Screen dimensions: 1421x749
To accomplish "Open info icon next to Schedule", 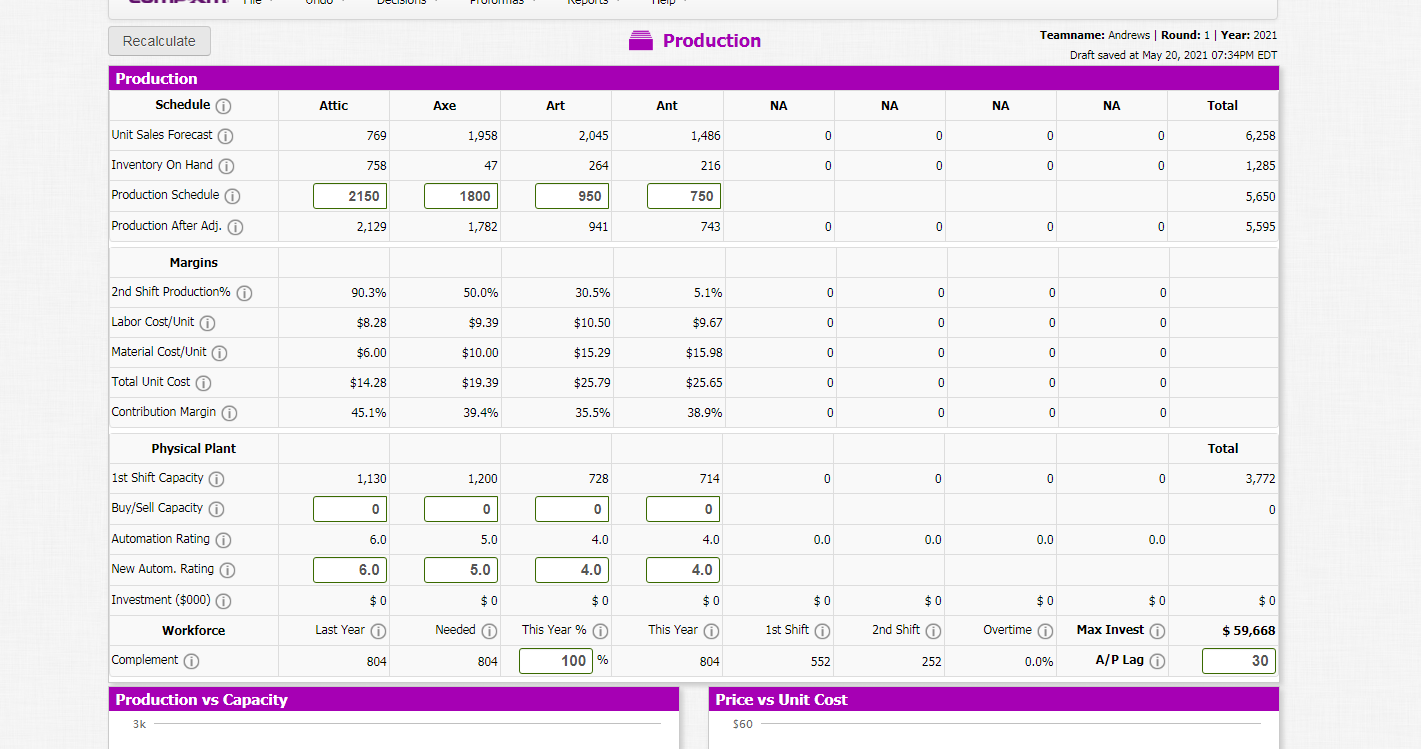I will [x=224, y=106].
